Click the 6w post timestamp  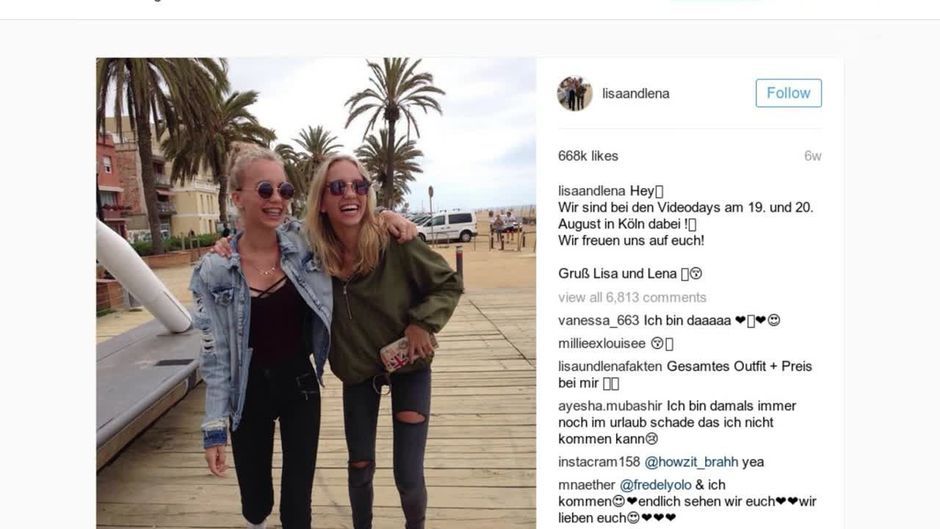(x=812, y=156)
